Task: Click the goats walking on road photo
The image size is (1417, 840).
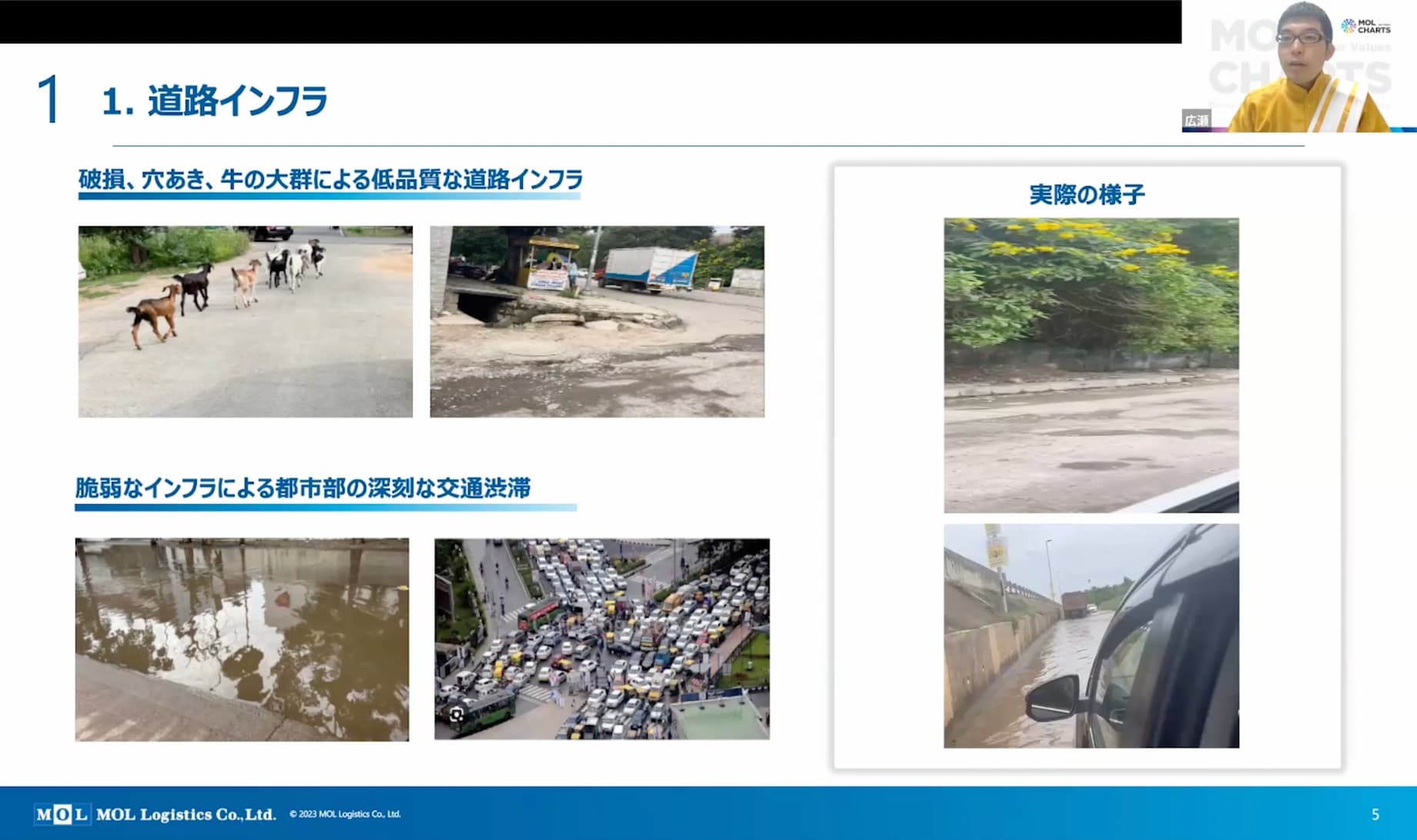Action: tap(245, 321)
